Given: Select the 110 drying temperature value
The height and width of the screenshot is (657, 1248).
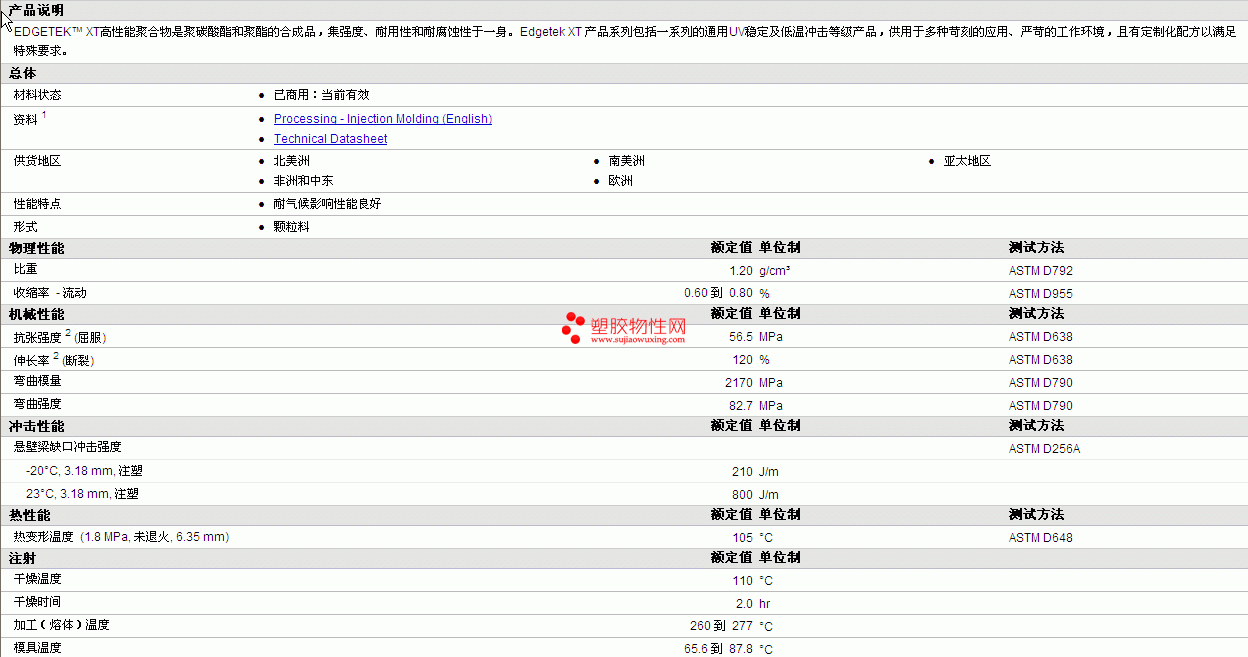Looking at the screenshot, I should (741, 581).
